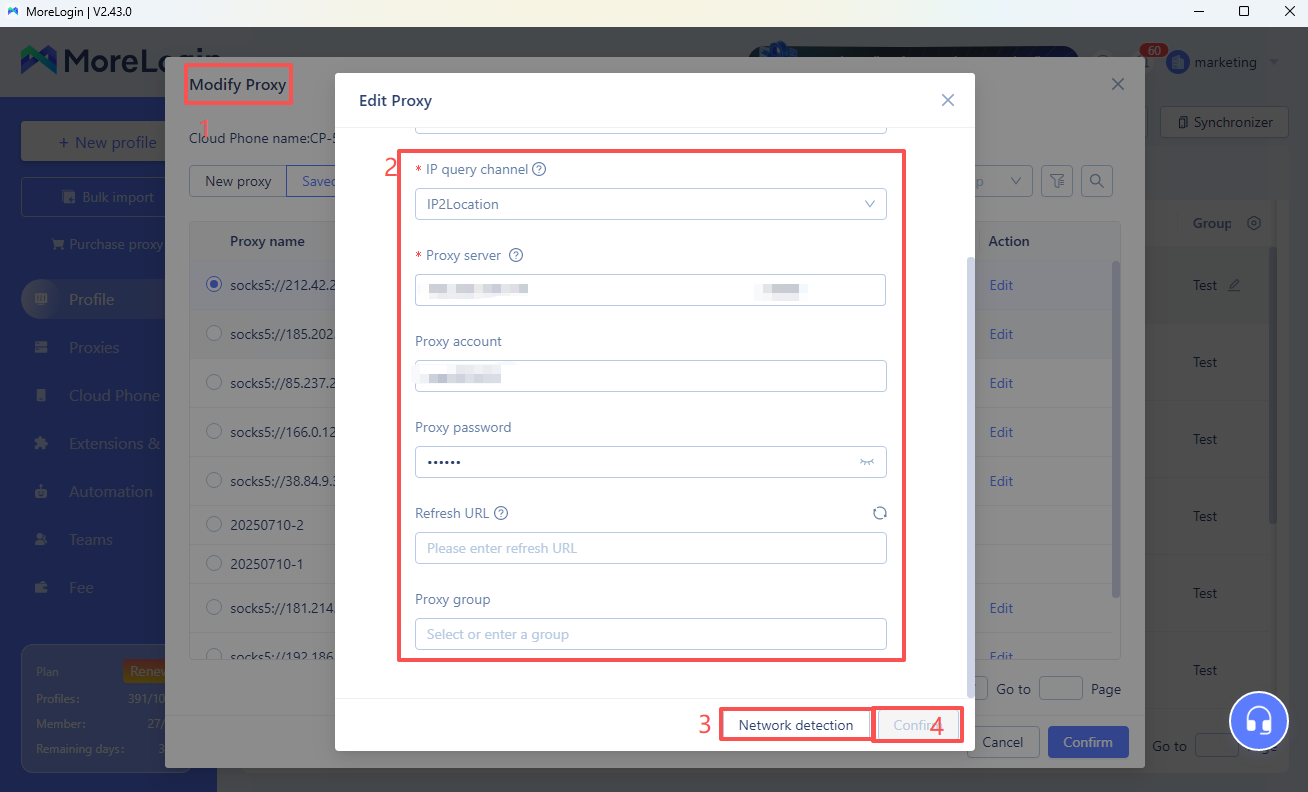
Task: Open the IP2Location channel dropdown
Action: [x=650, y=204]
